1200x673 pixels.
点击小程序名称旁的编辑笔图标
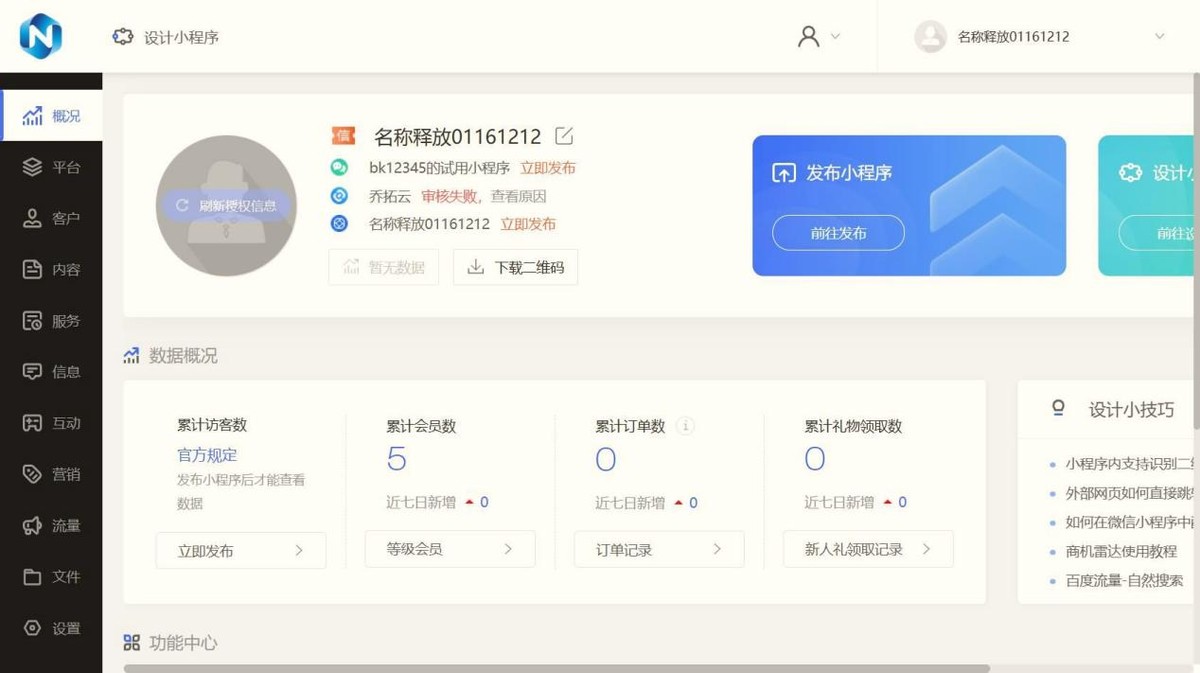coord(563,135)
